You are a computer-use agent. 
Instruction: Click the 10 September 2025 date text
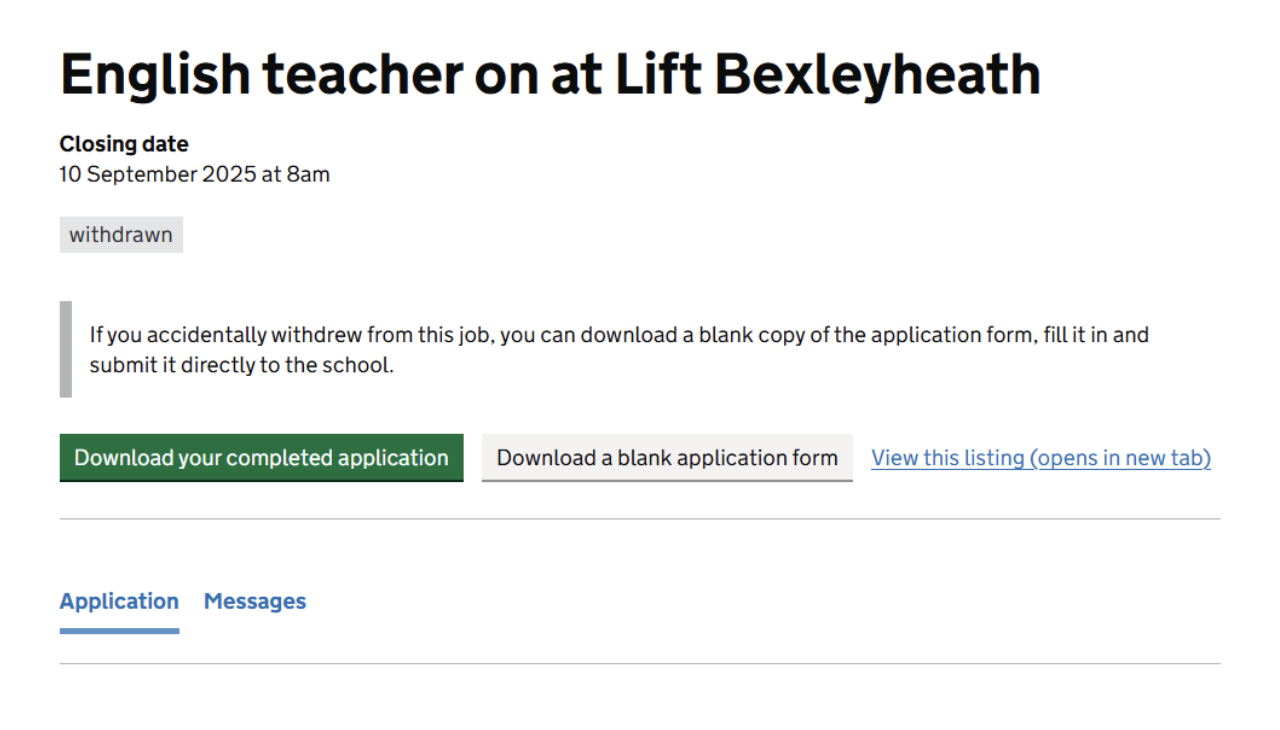156,175
